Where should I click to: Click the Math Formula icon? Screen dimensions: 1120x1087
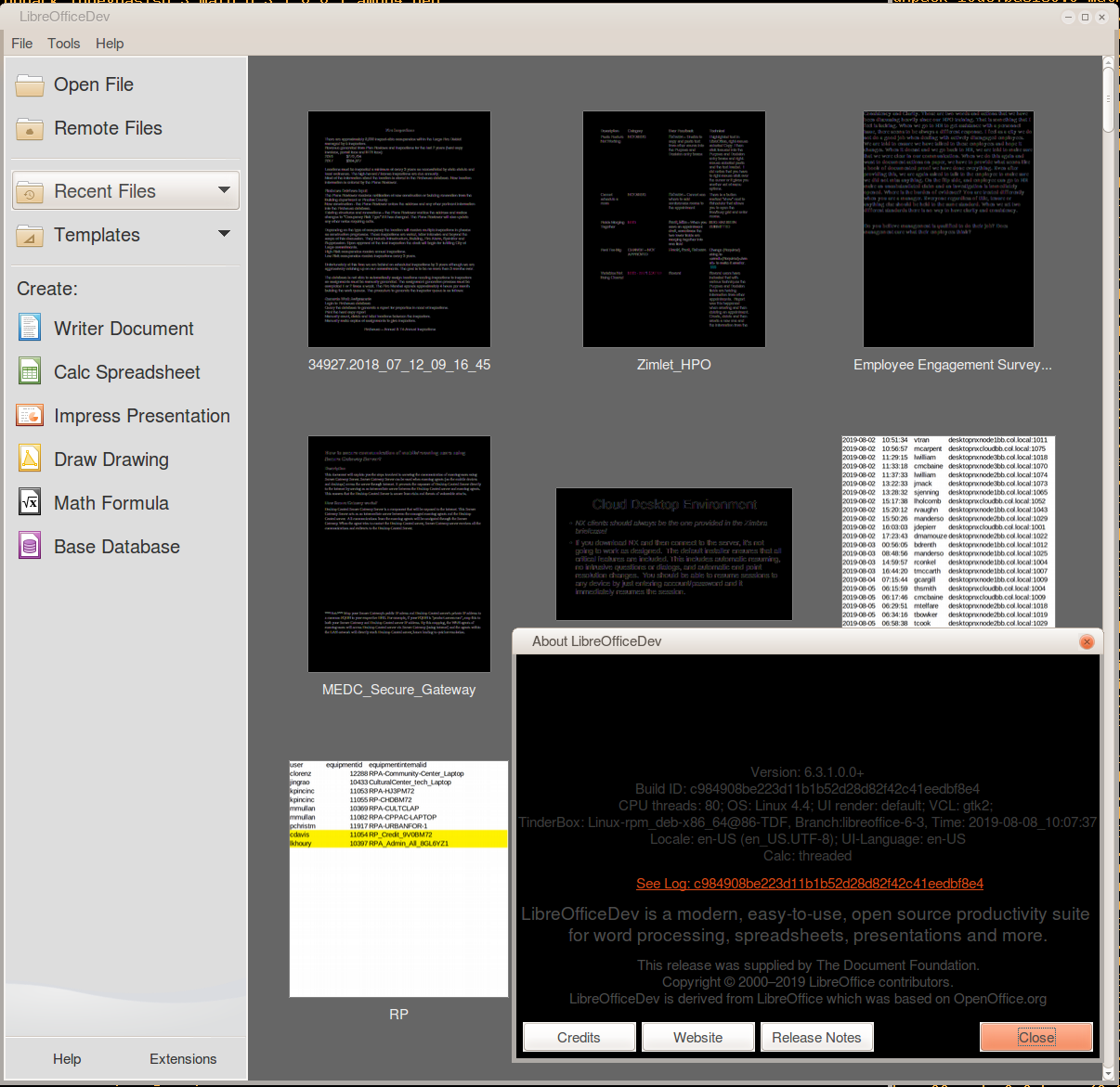pyautogui.click(x=30, y=502)
